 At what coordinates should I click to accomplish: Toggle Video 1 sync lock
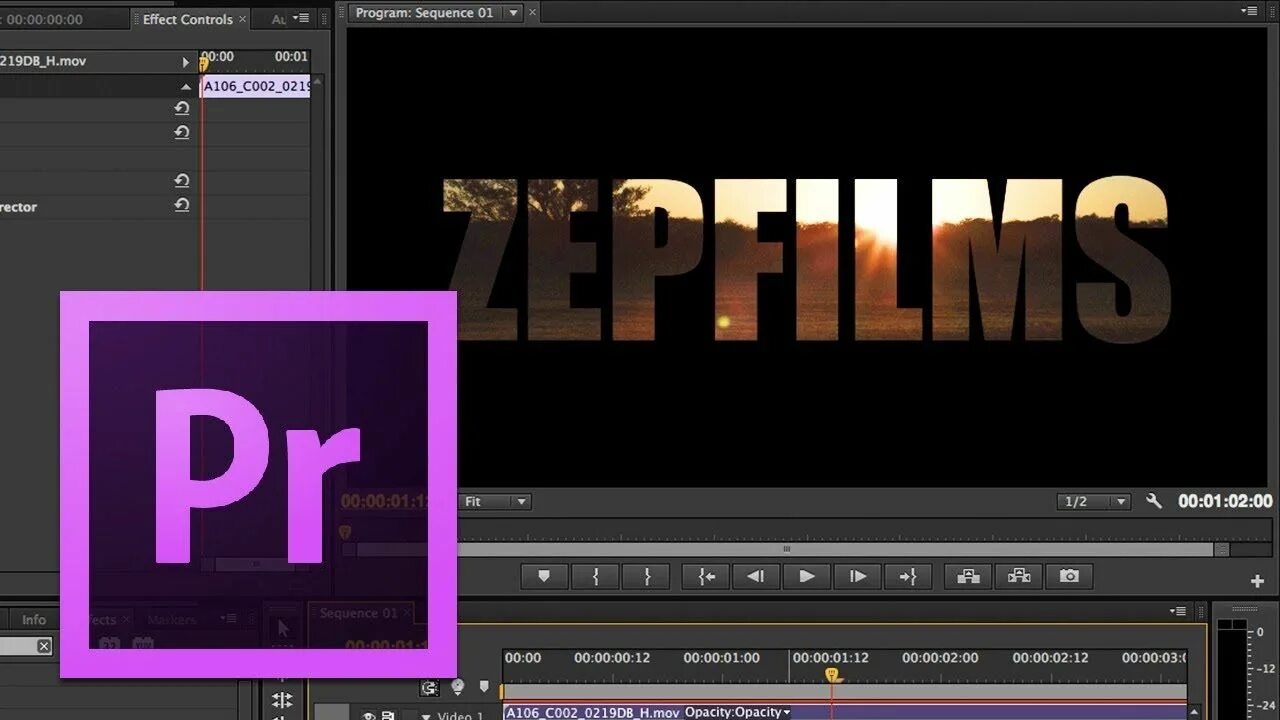[388, 715]
